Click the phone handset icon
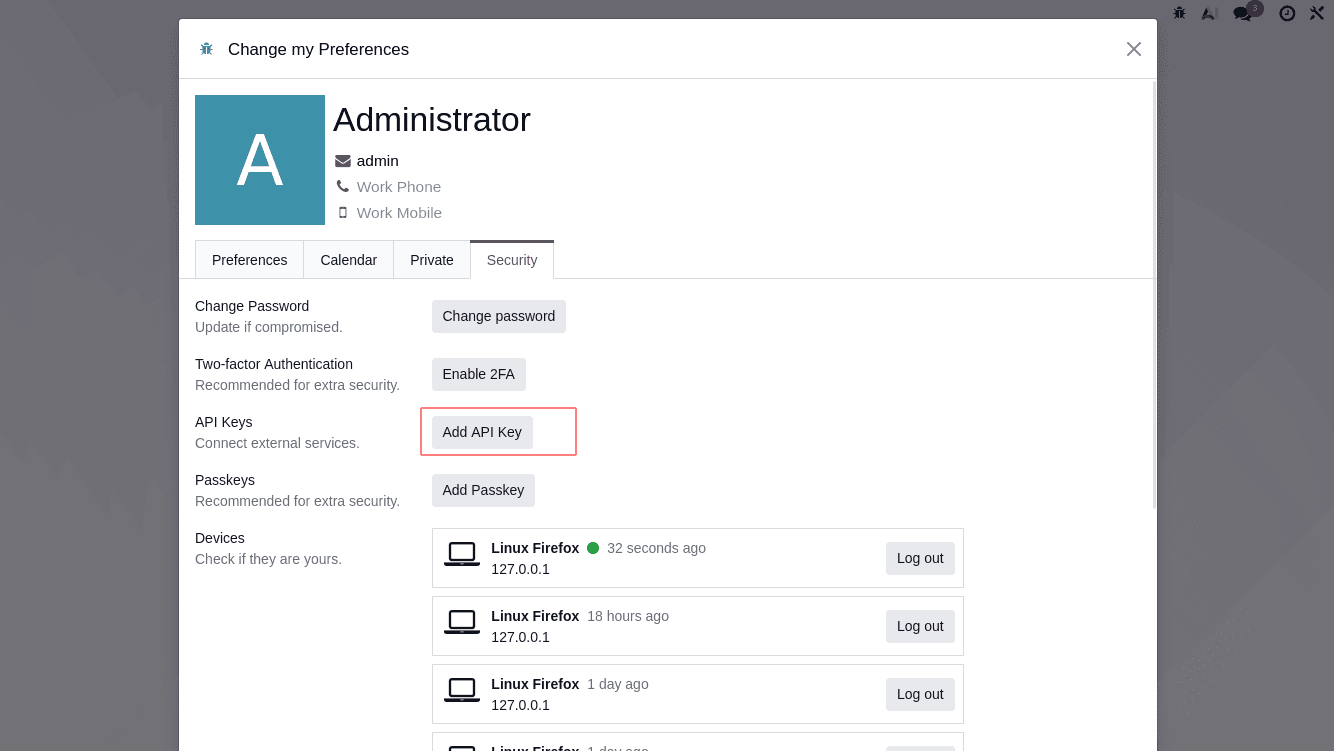 click(343, 186)
